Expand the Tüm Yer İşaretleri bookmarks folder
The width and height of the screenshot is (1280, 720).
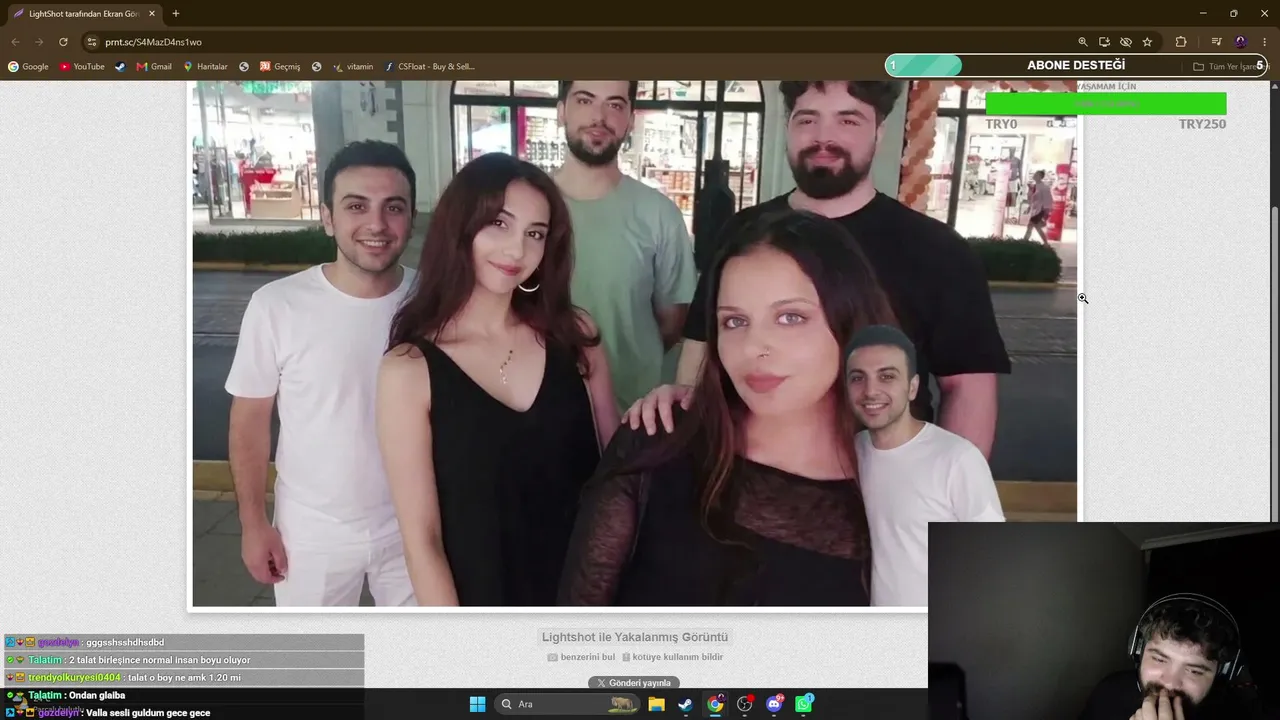(1230, 67)
